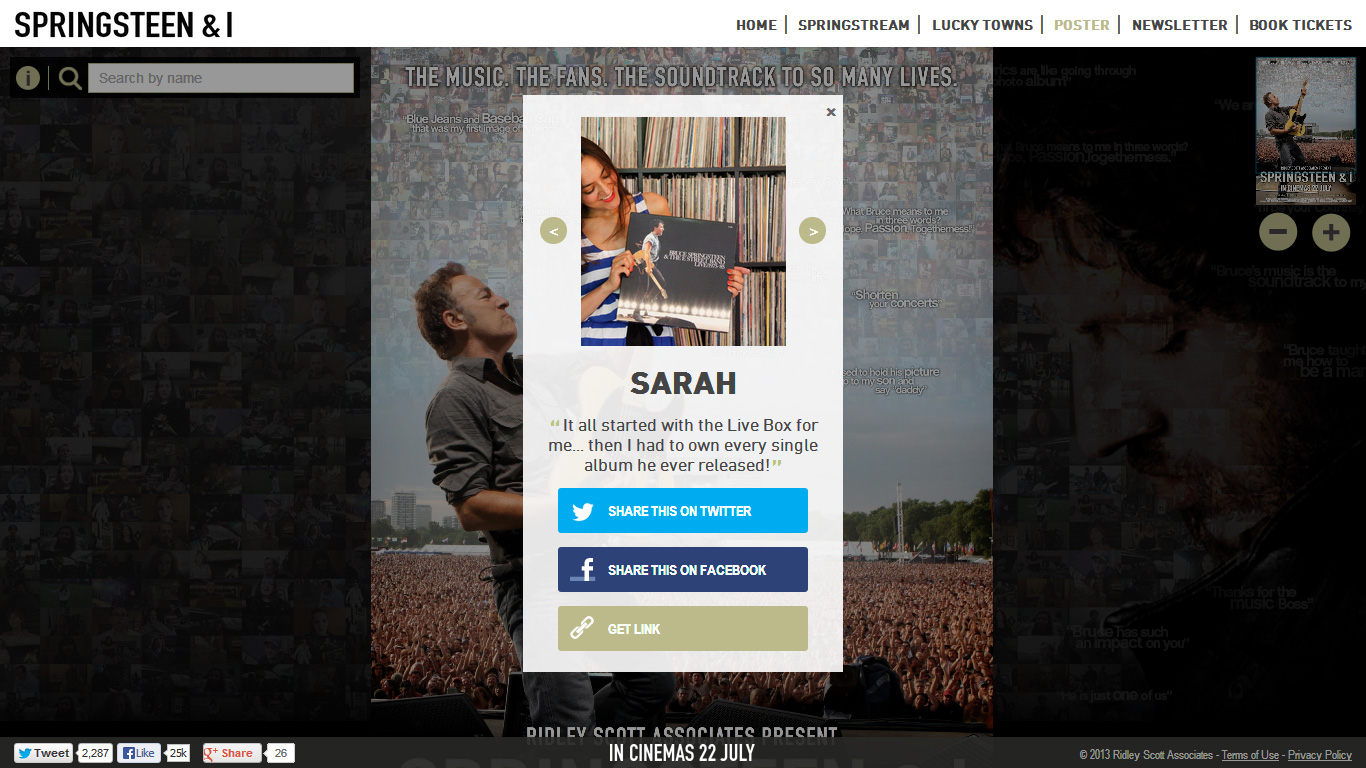Image resolution: width=1366 pixels, height=768 pixels.
Task: Click the Tweet button in footer
Action: [43, 753]
